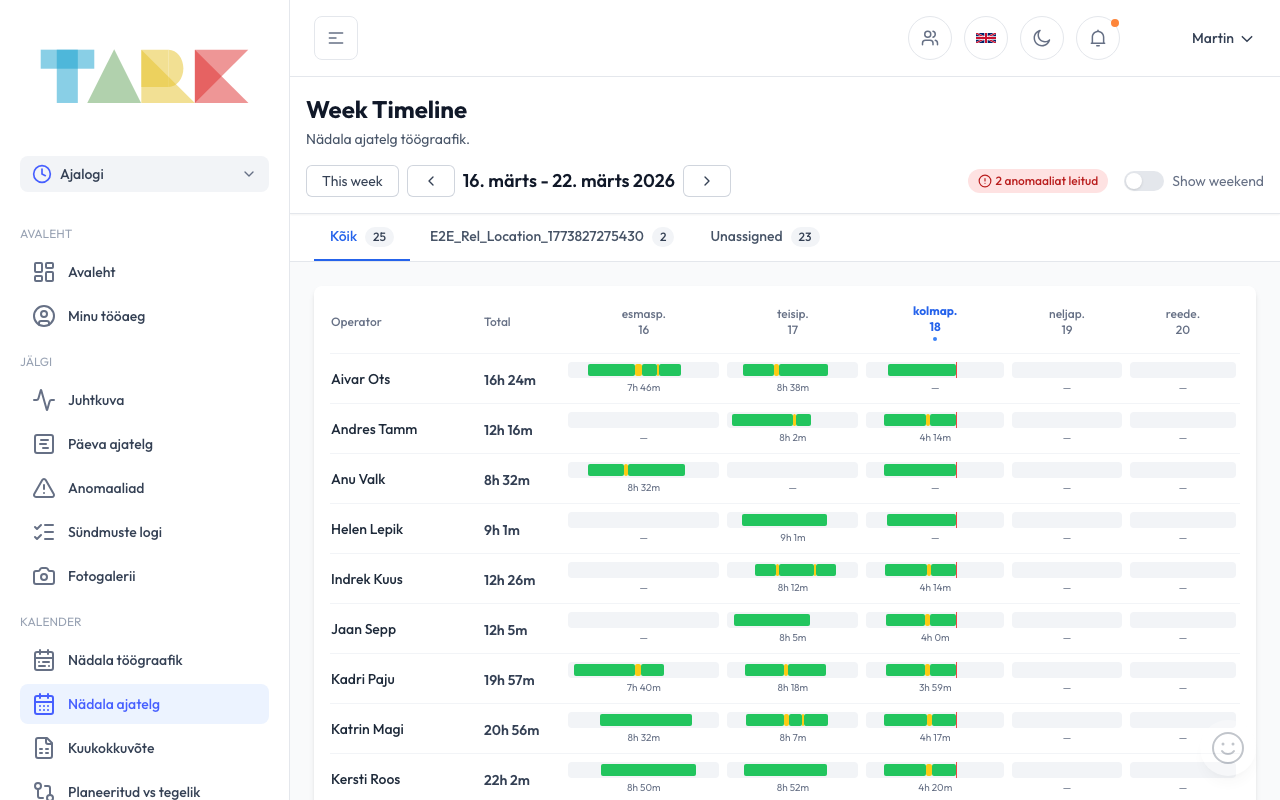Open the Martin user menu

coord(1222,38)
